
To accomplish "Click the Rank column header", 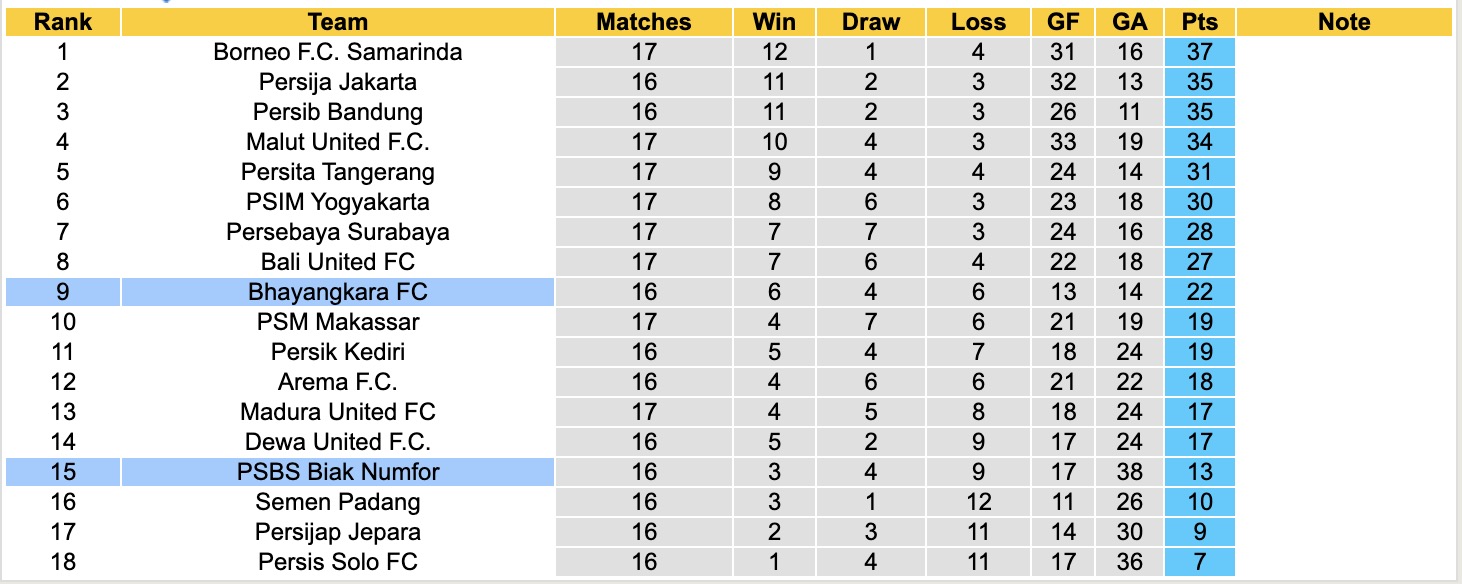I will click(x=62, y=22).
